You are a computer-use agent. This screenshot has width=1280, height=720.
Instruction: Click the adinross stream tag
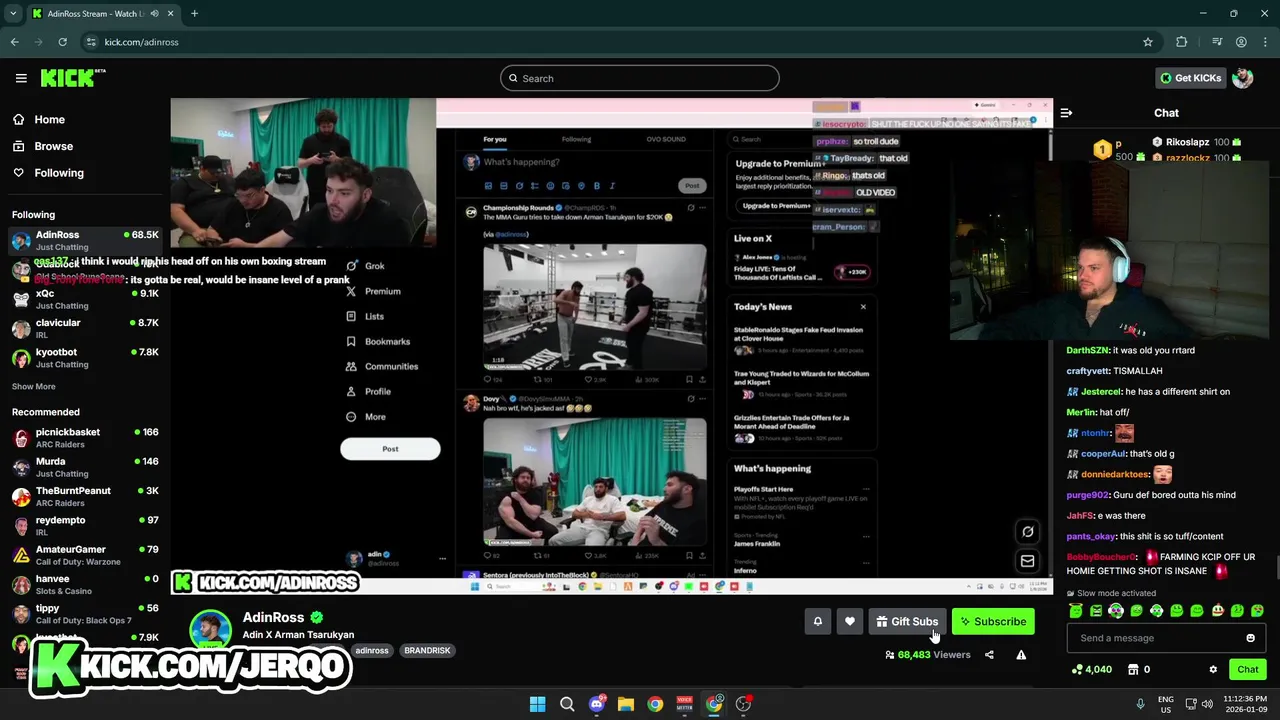coord(372,650)
